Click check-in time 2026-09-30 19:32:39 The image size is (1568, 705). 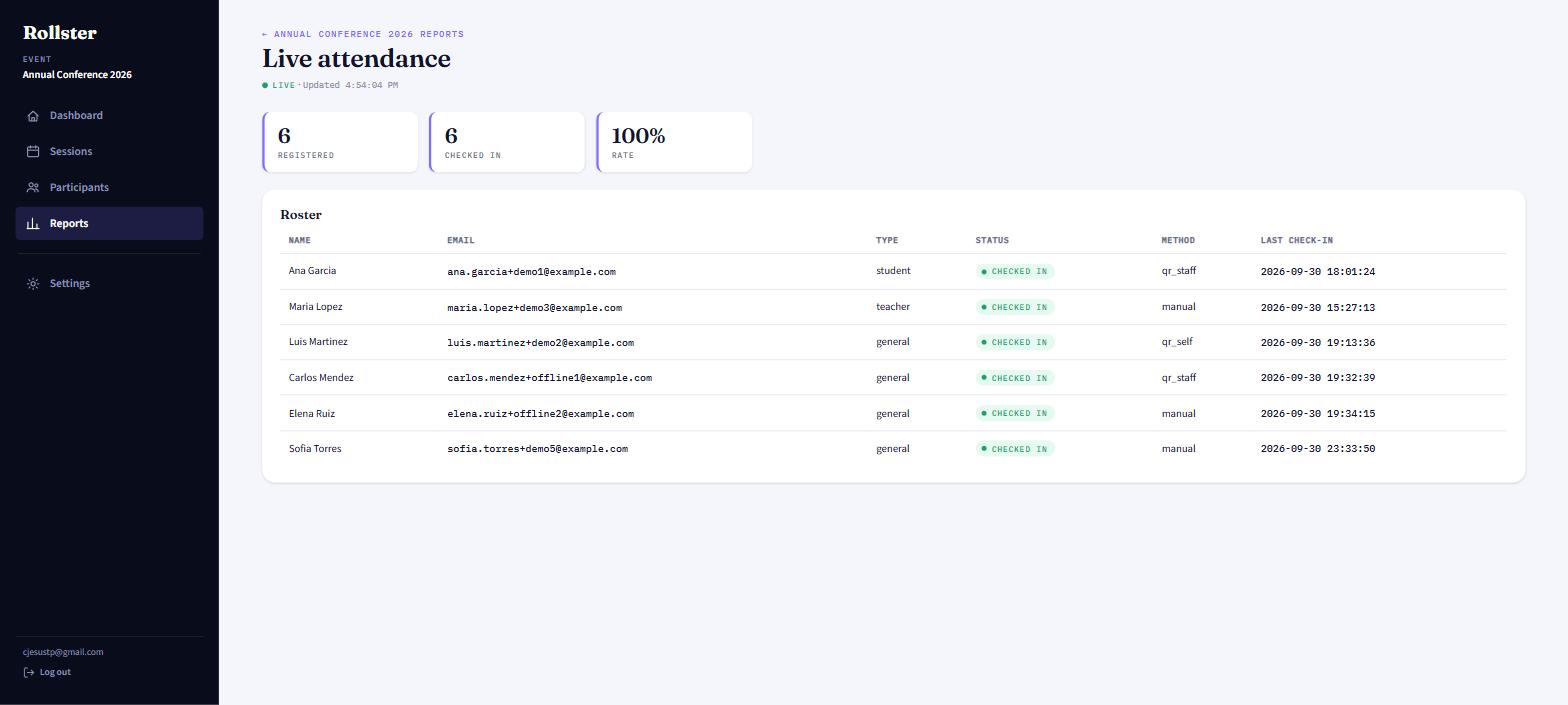pyautogui.click(x=1318, y=378)
